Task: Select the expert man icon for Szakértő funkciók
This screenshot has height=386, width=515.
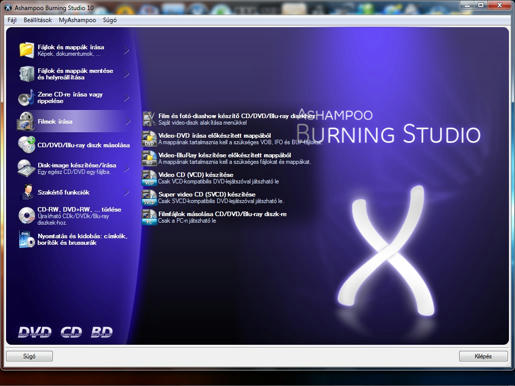Action: [27, 192]
